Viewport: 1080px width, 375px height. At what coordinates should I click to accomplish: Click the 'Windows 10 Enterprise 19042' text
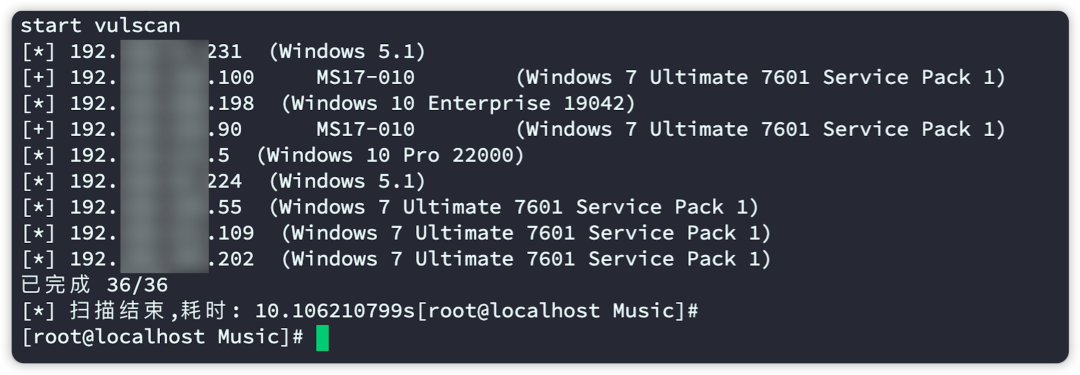tap(458, 103)
